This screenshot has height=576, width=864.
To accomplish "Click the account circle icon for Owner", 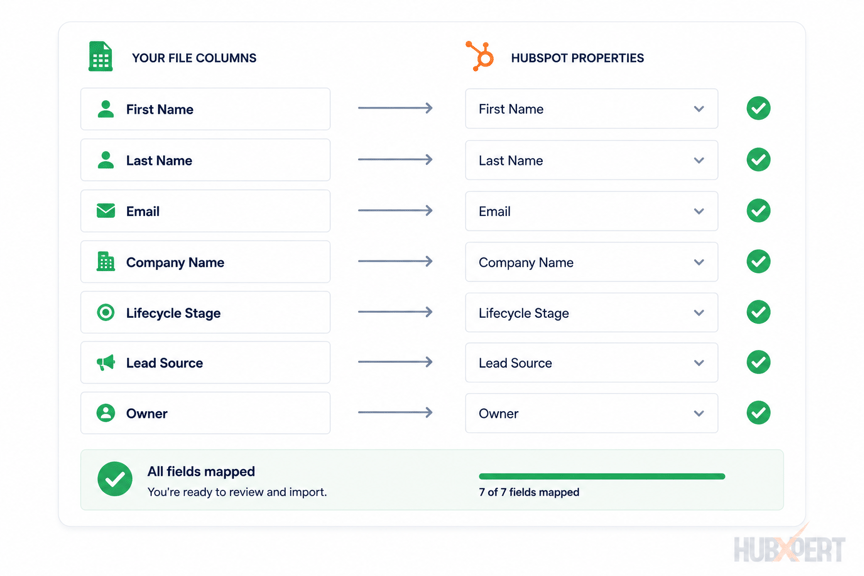I will [105, 413].
